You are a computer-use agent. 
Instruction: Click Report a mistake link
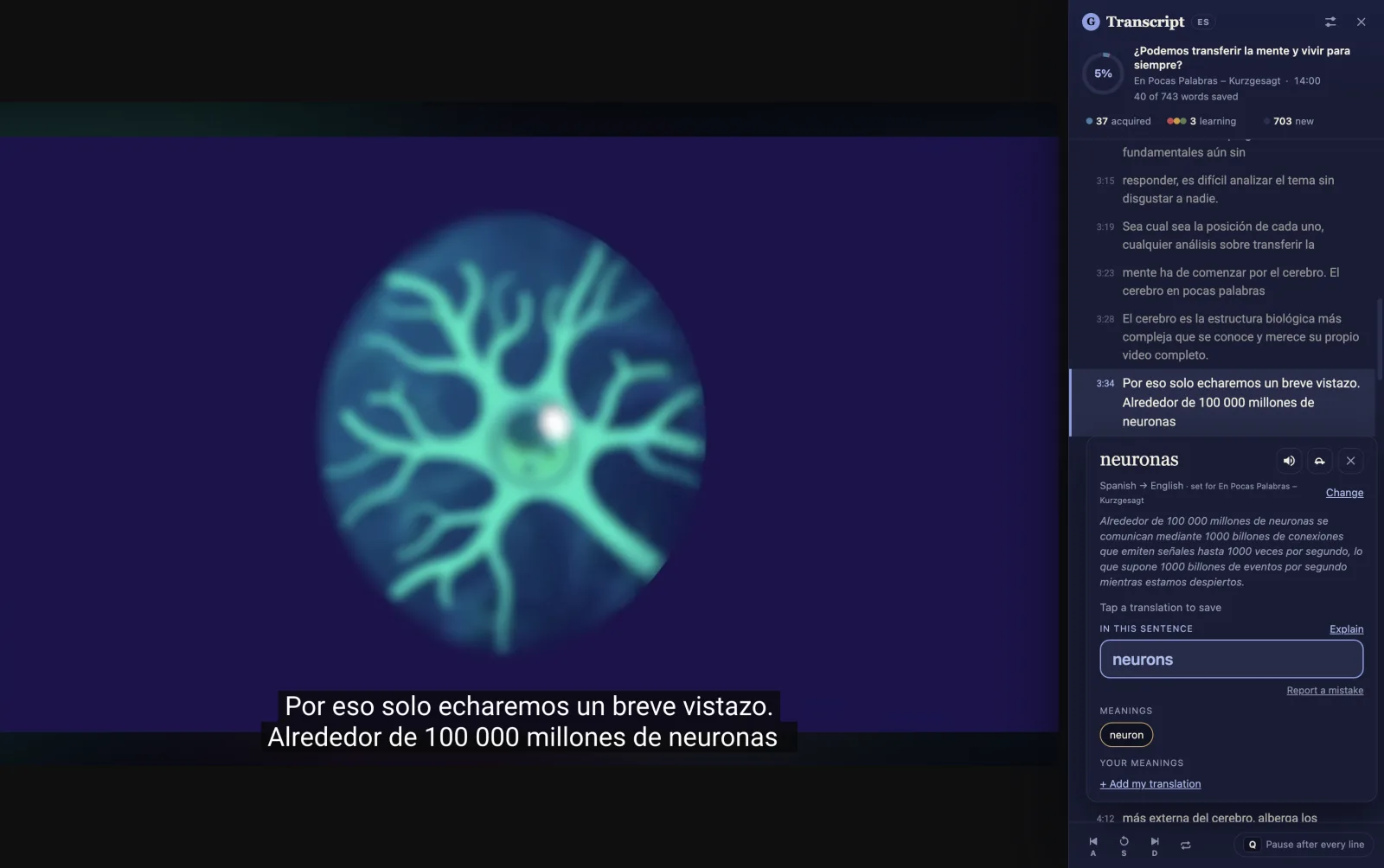pyautogui.click(x=1324, y=690)
